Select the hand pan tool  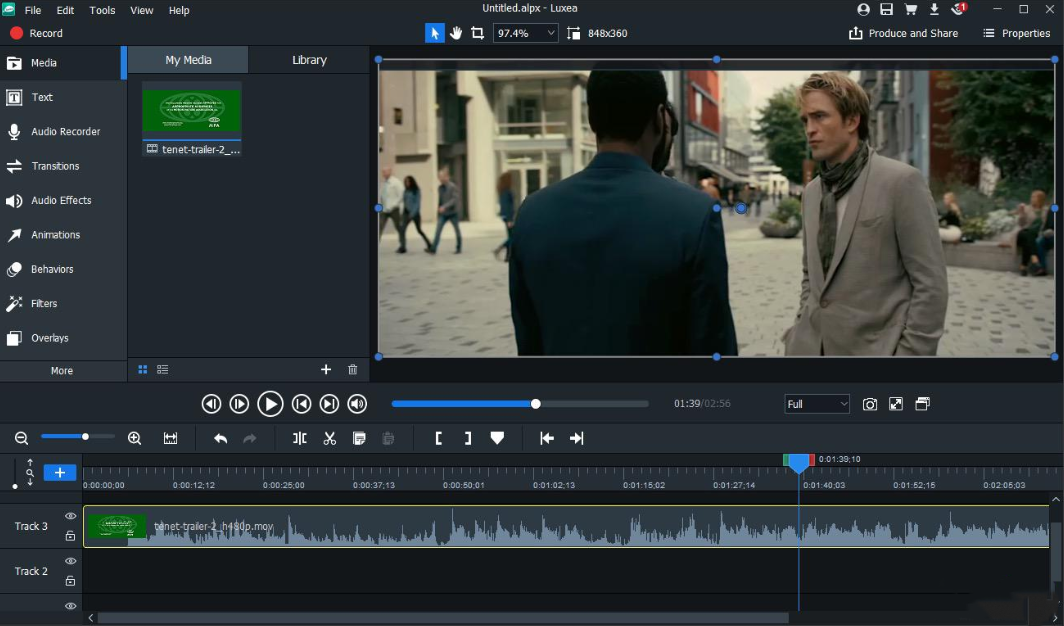tap(456, 33)
